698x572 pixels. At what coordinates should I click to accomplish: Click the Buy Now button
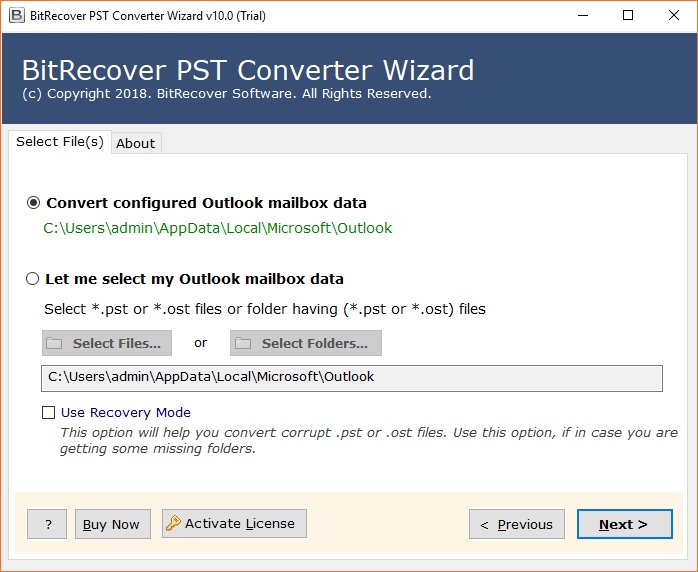point(112,524)
